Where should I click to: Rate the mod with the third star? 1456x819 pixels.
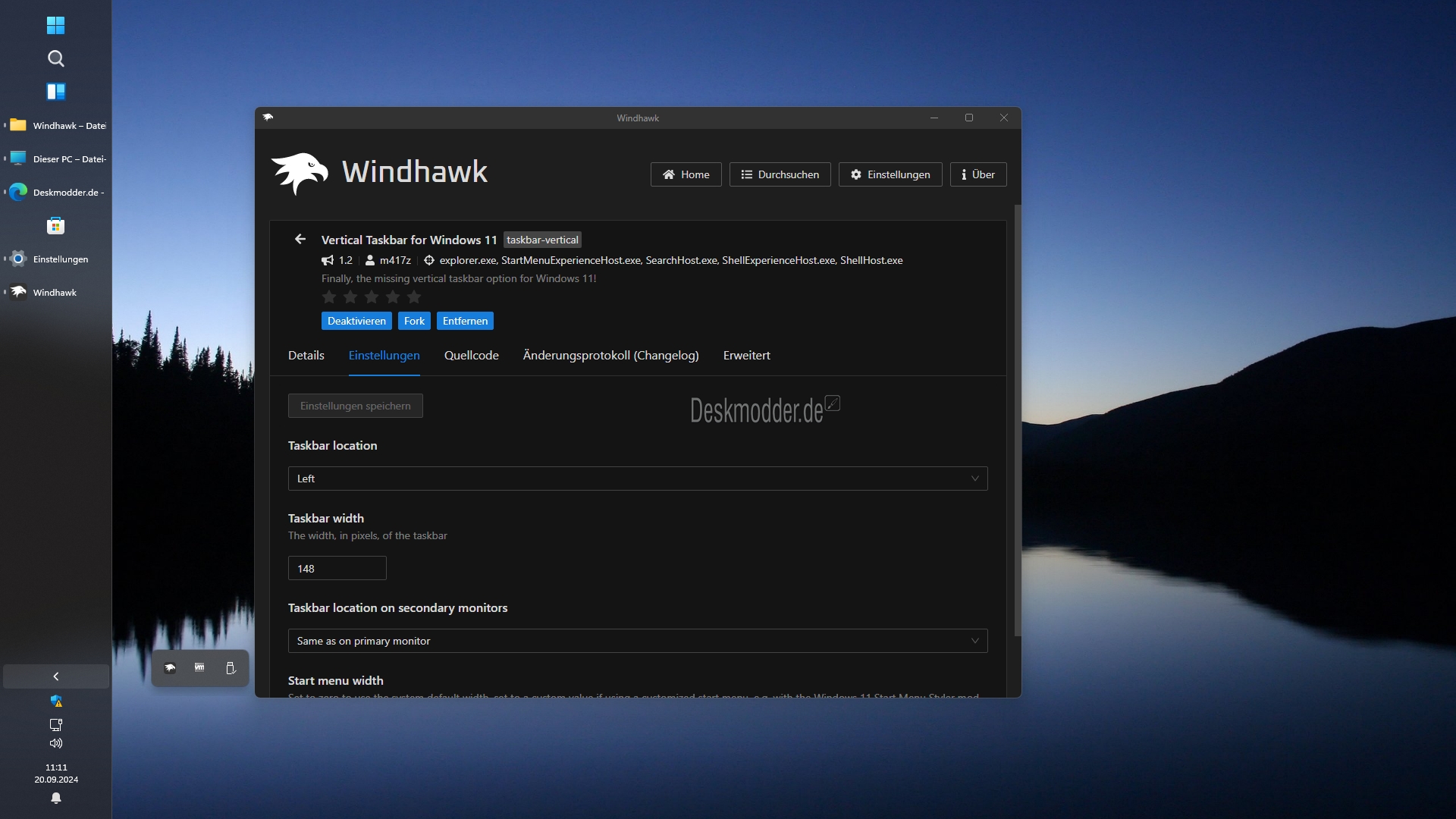pyautogui.click(x=372, y=297)
